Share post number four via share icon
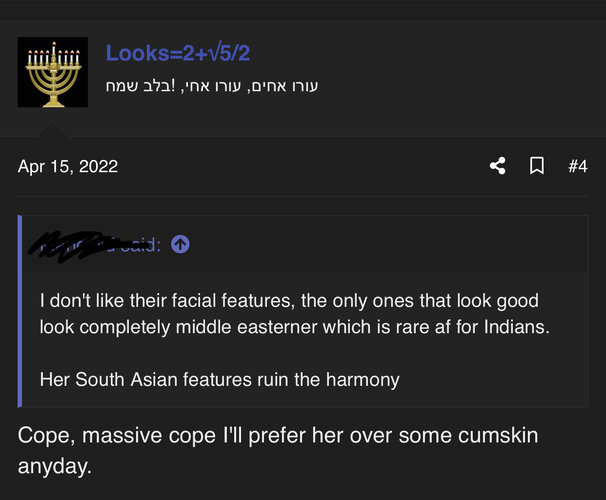606x500 pixels. (498, 166)
